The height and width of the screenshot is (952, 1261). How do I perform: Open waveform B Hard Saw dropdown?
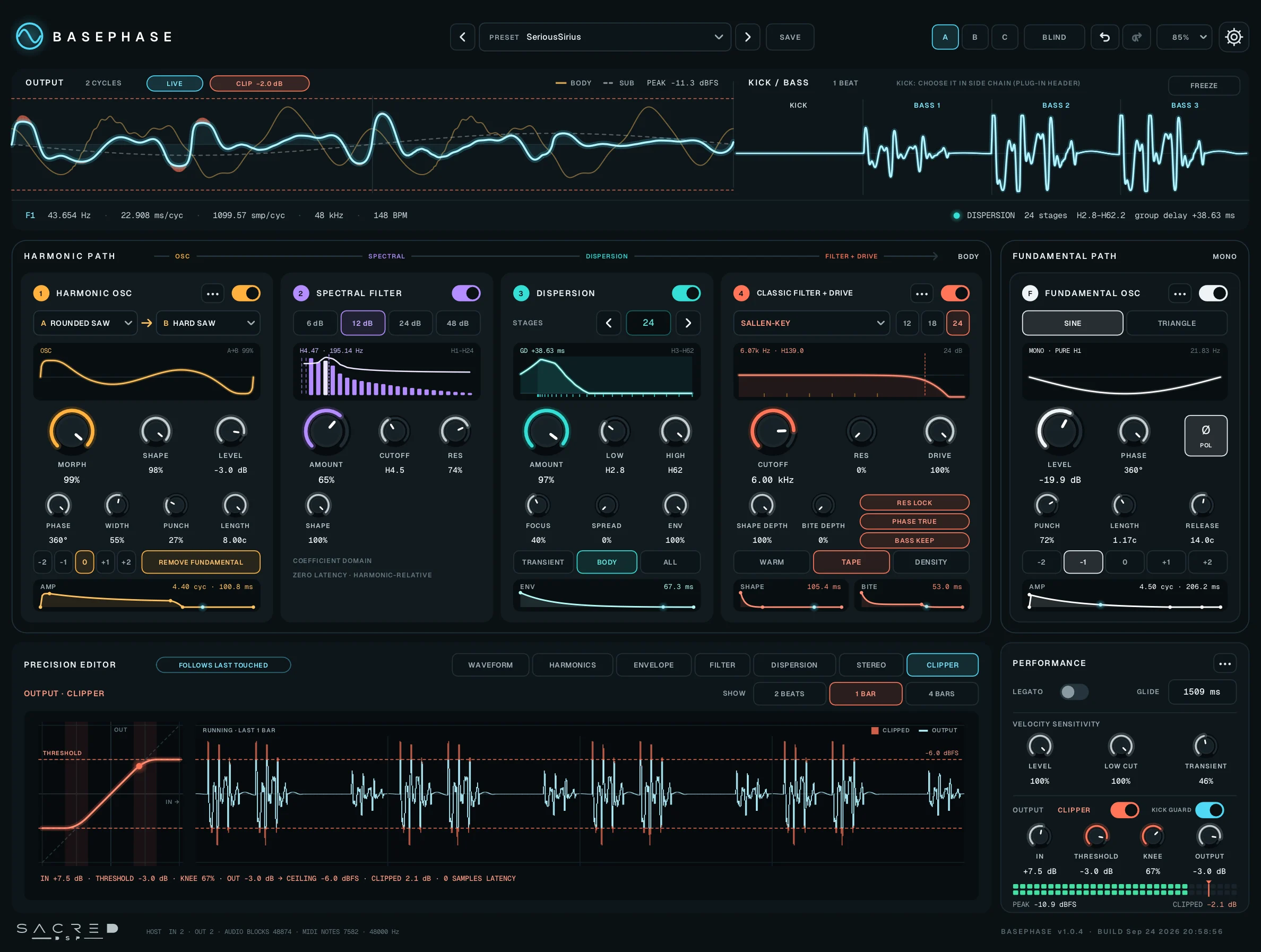[x=208, y=323]
